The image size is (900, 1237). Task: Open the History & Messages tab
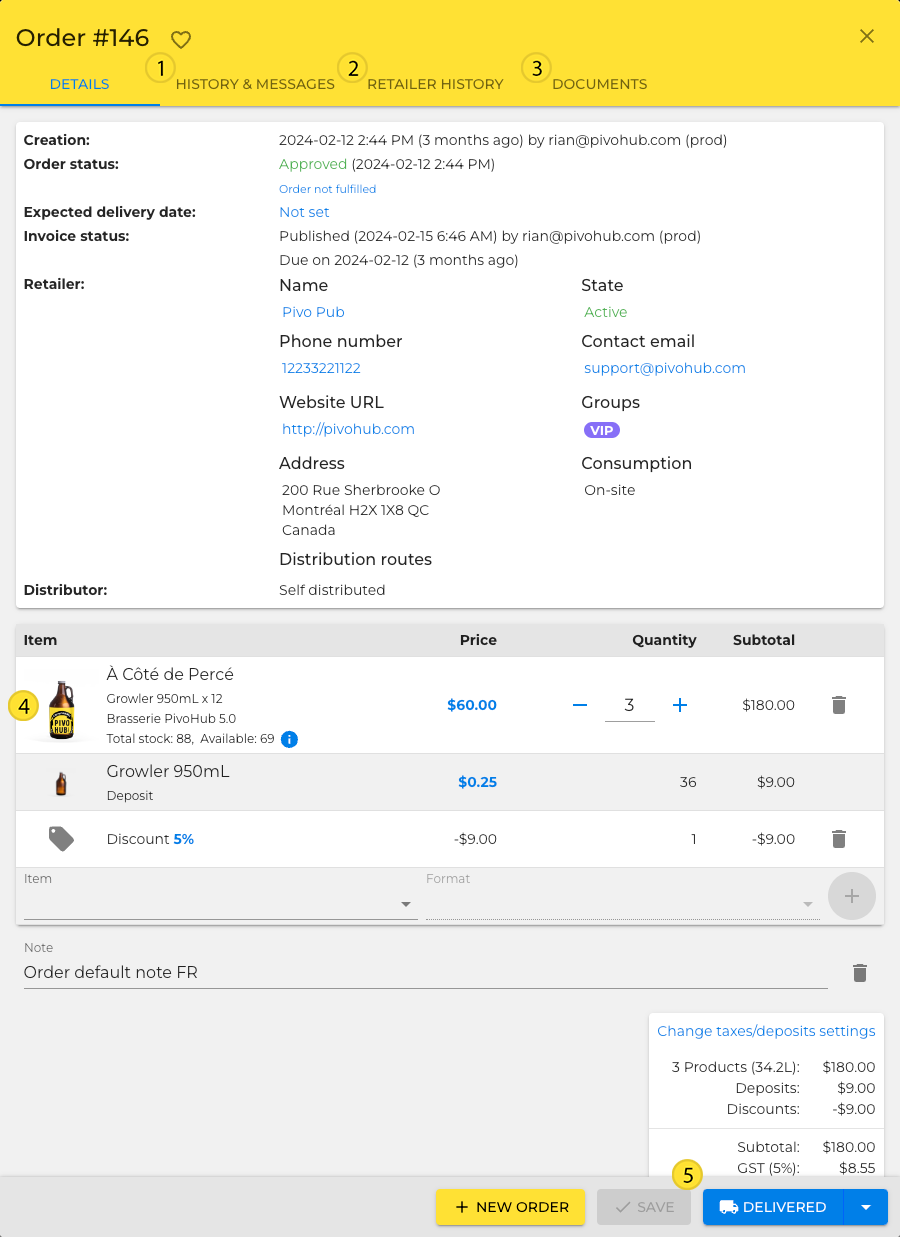pyautogui.click(x=255, y=84)
